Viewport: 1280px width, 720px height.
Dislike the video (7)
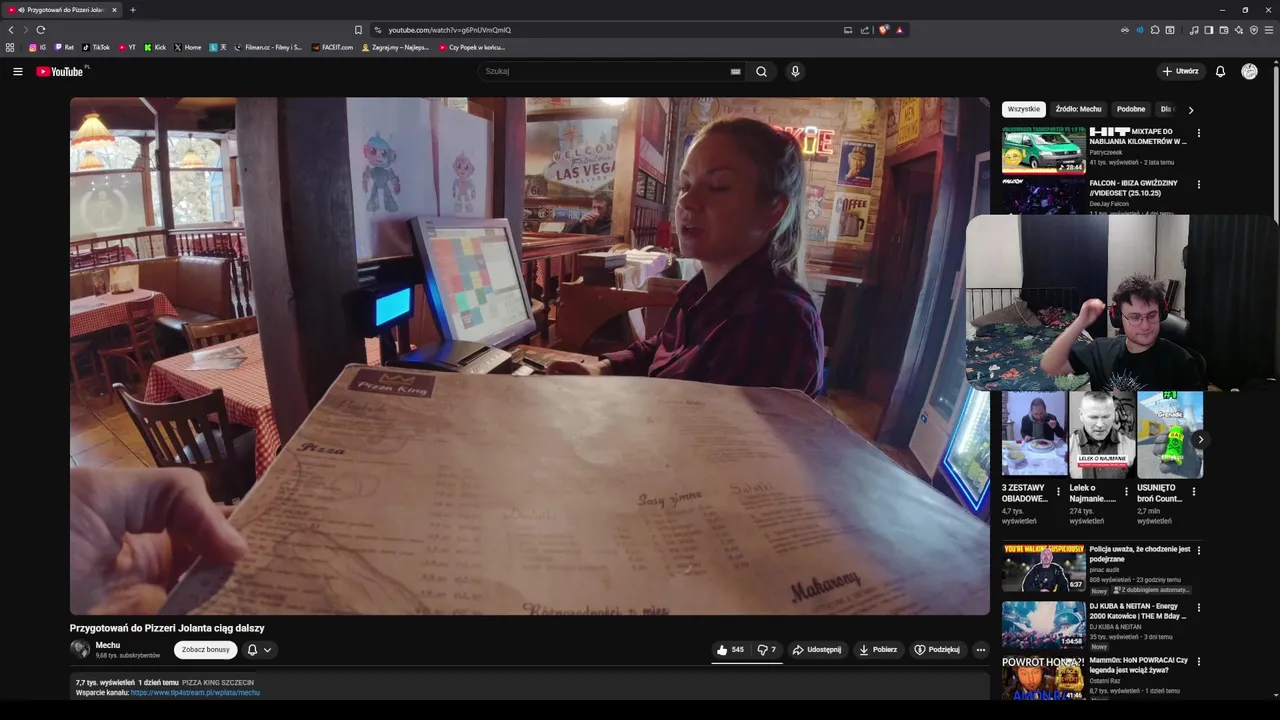point(766,650)
